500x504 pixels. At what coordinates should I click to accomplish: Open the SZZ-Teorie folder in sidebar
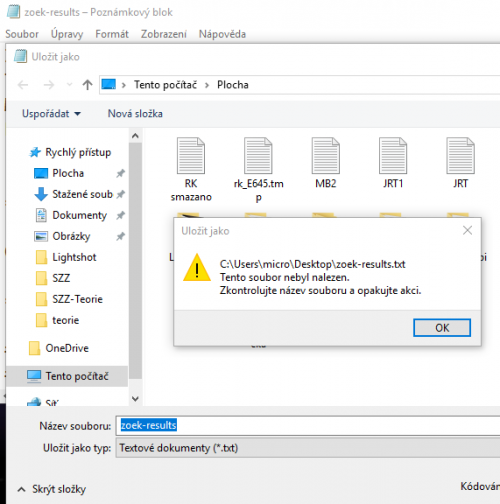tap(77, 299)
